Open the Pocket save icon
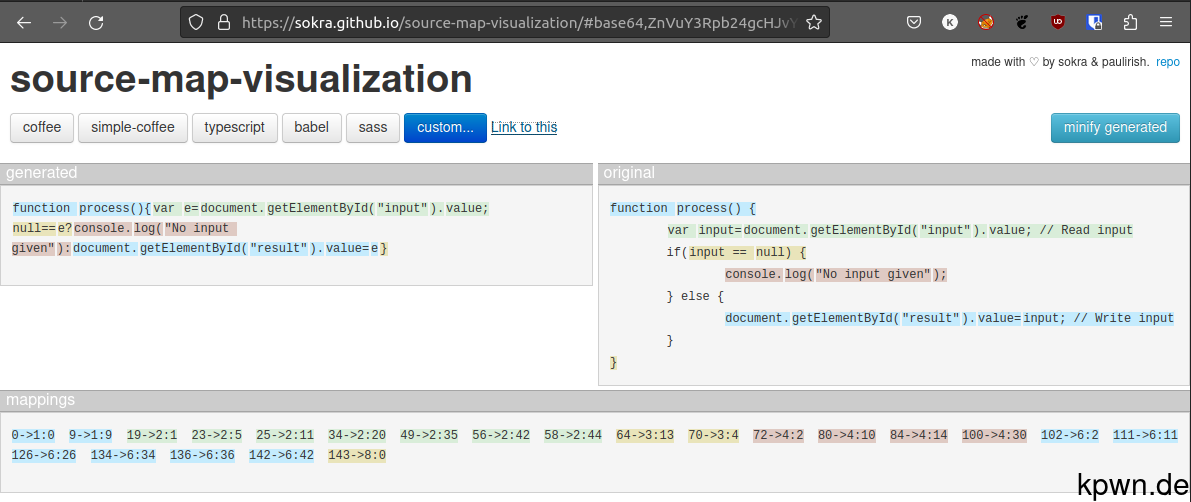This screenshot has width=1191, height=502. (915, 22)
